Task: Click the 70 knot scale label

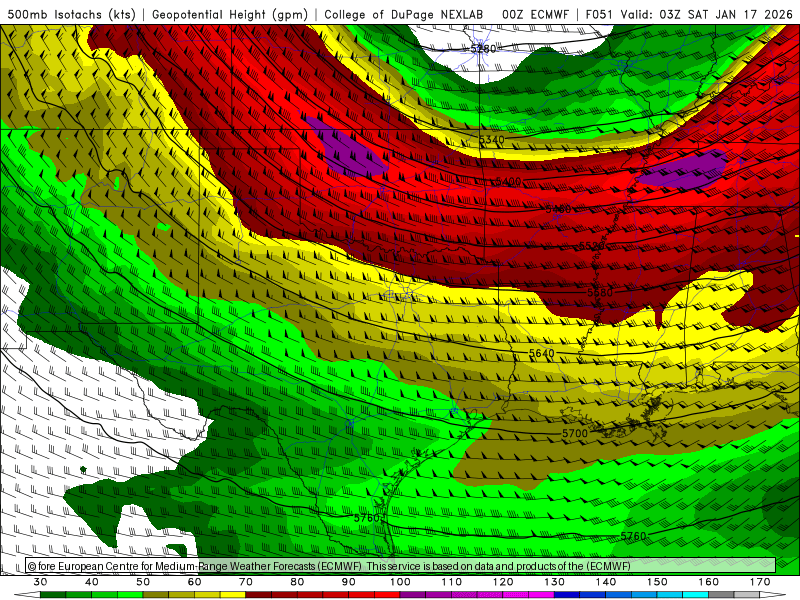Action: click(x=246, y=582)
